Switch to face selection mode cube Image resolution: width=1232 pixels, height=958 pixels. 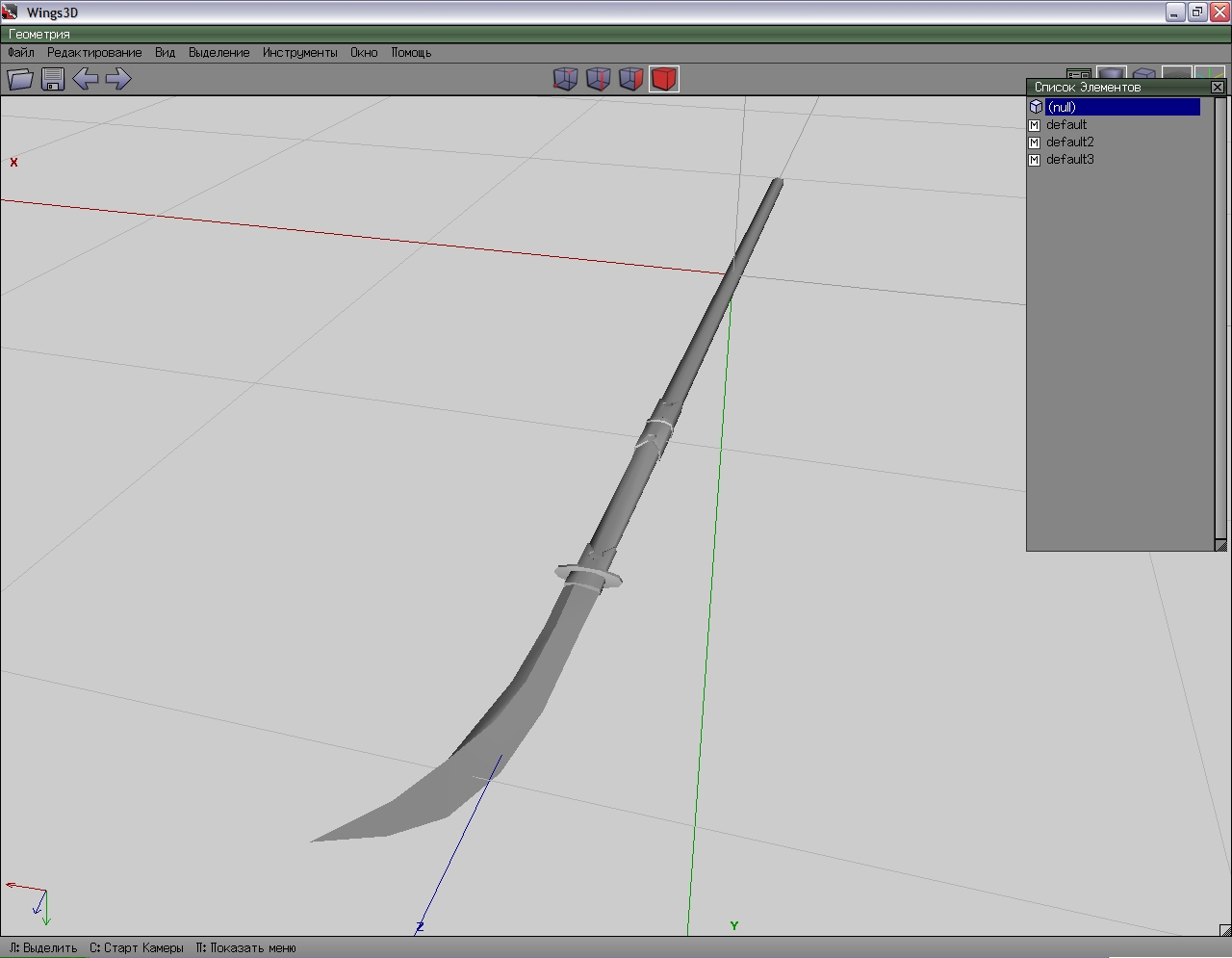tap(631, 79)
